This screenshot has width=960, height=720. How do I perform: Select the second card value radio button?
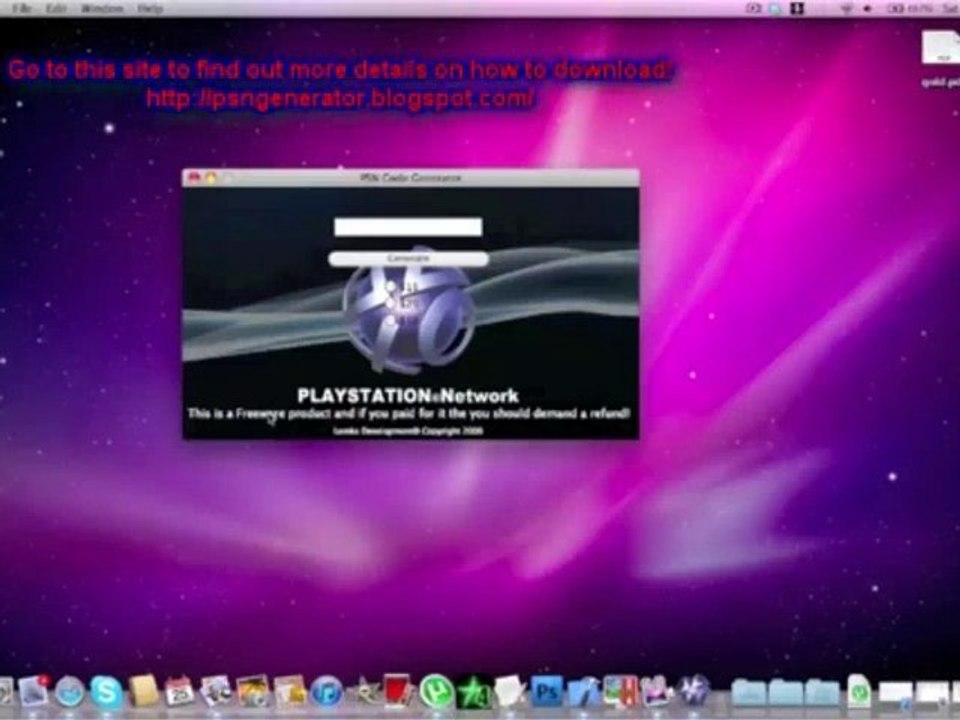[391, 303]
